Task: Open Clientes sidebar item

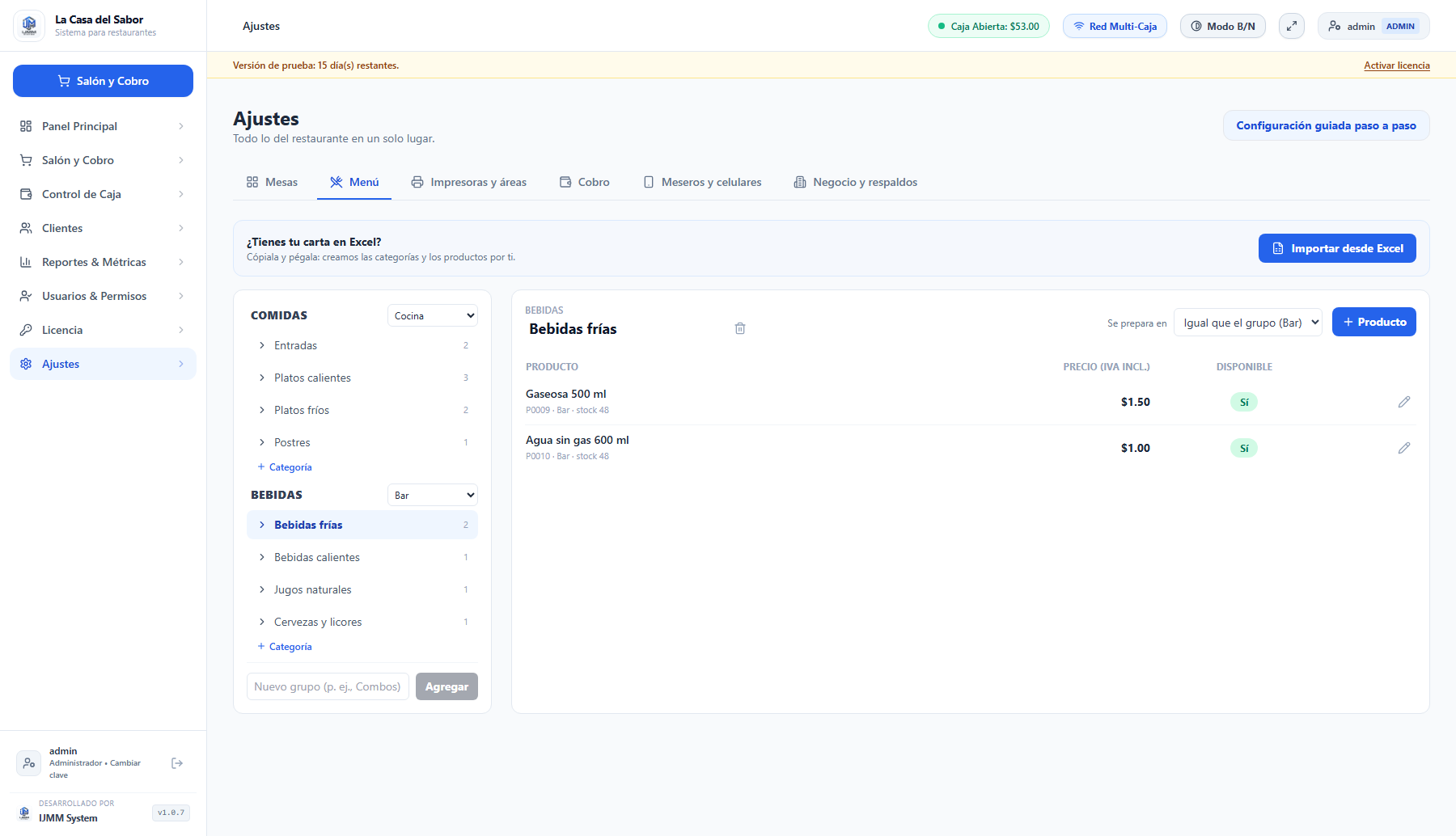Action: 103,228
